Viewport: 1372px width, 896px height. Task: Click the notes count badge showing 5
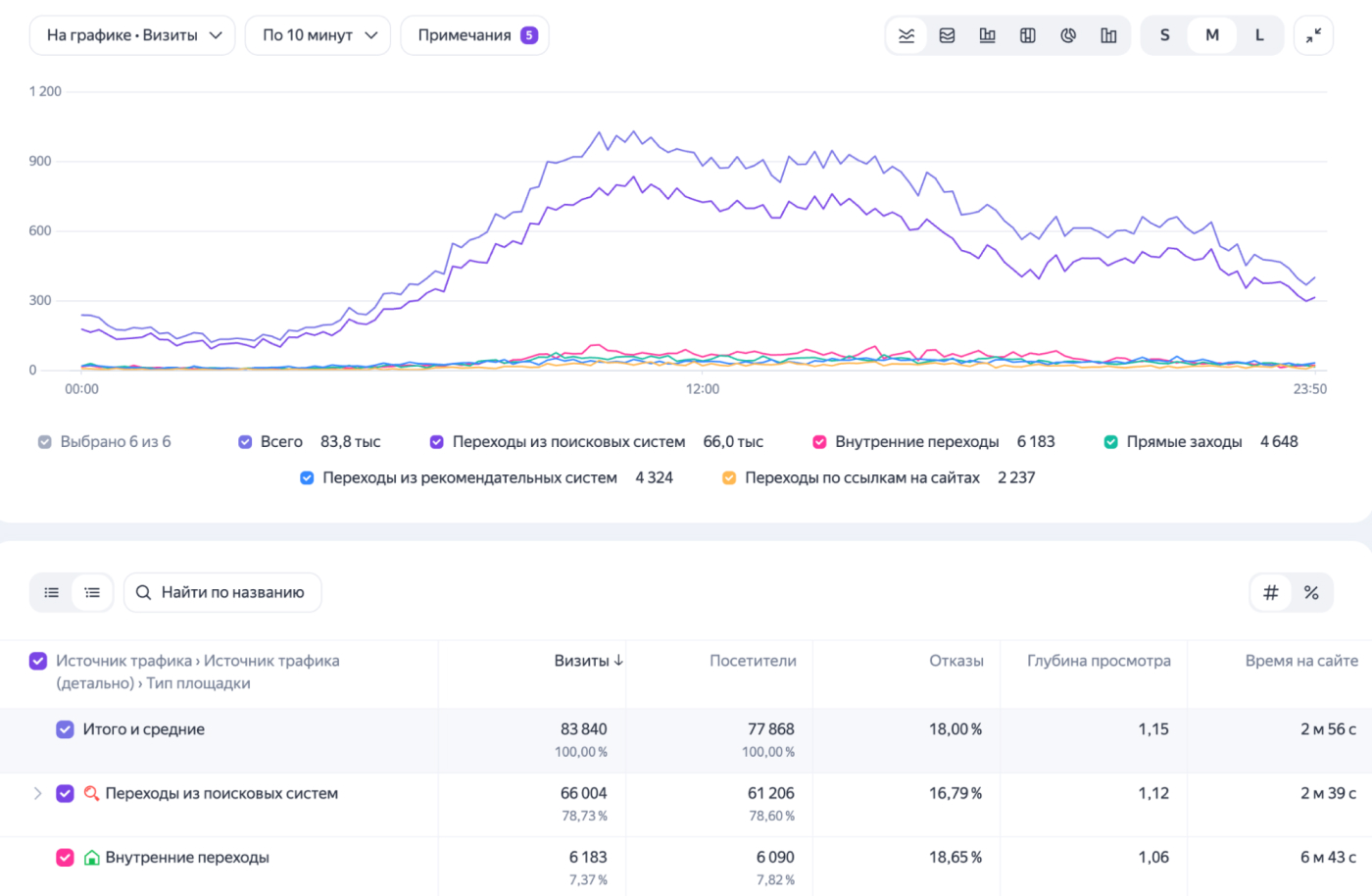click(x=529, y=35)
